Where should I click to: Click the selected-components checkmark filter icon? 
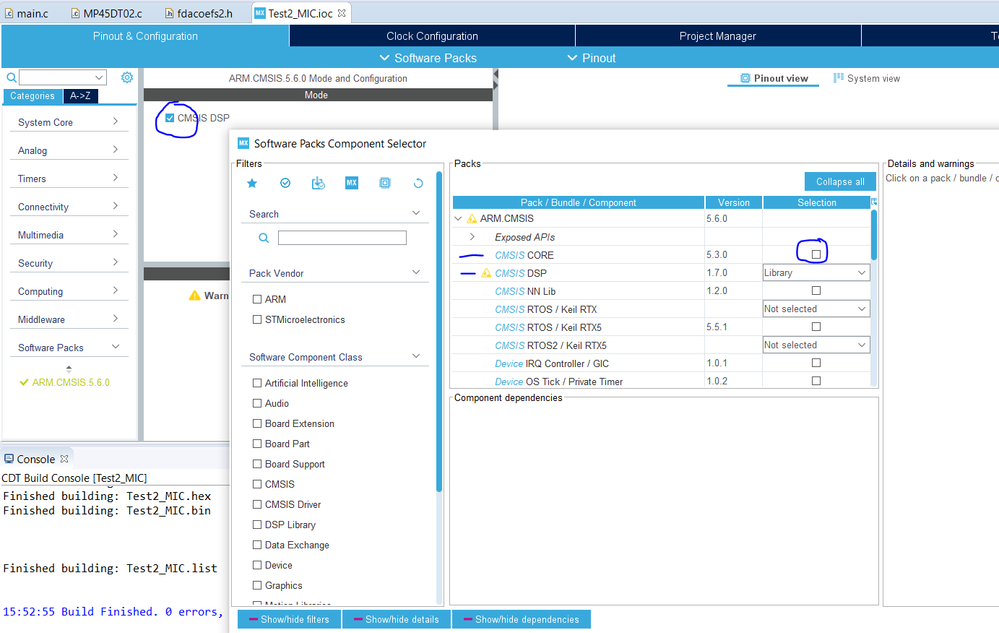(x=285, y=183)
